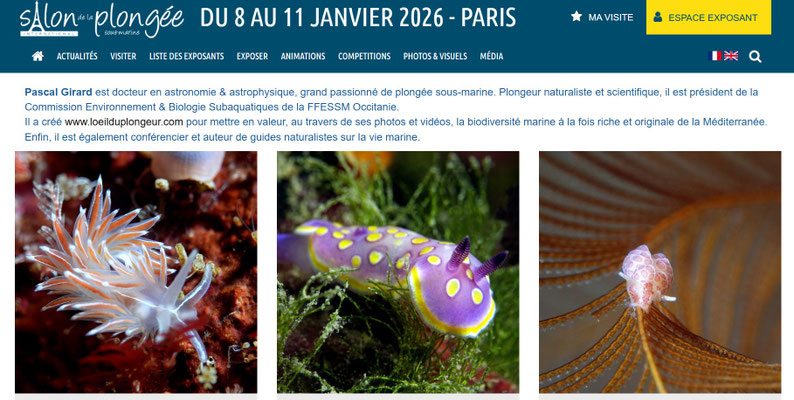Open the Exposer menu
The image size is (794, 400).
click(x=252, y=56)
